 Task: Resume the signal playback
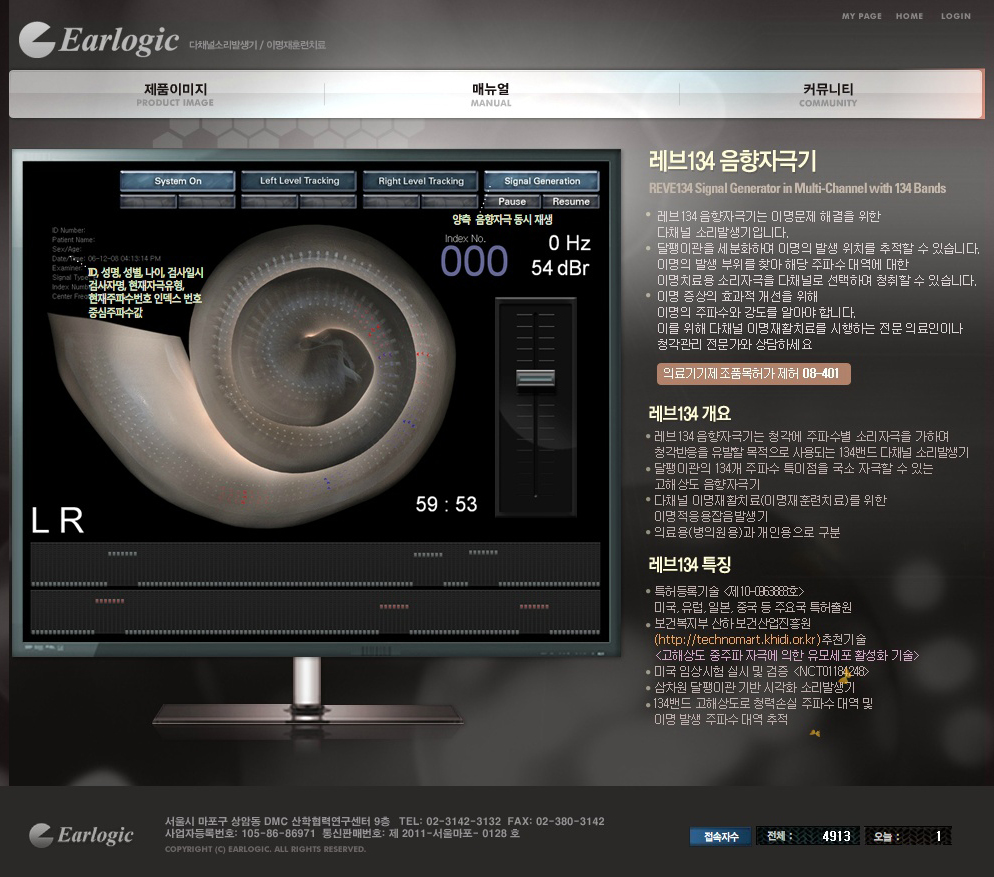571,202
